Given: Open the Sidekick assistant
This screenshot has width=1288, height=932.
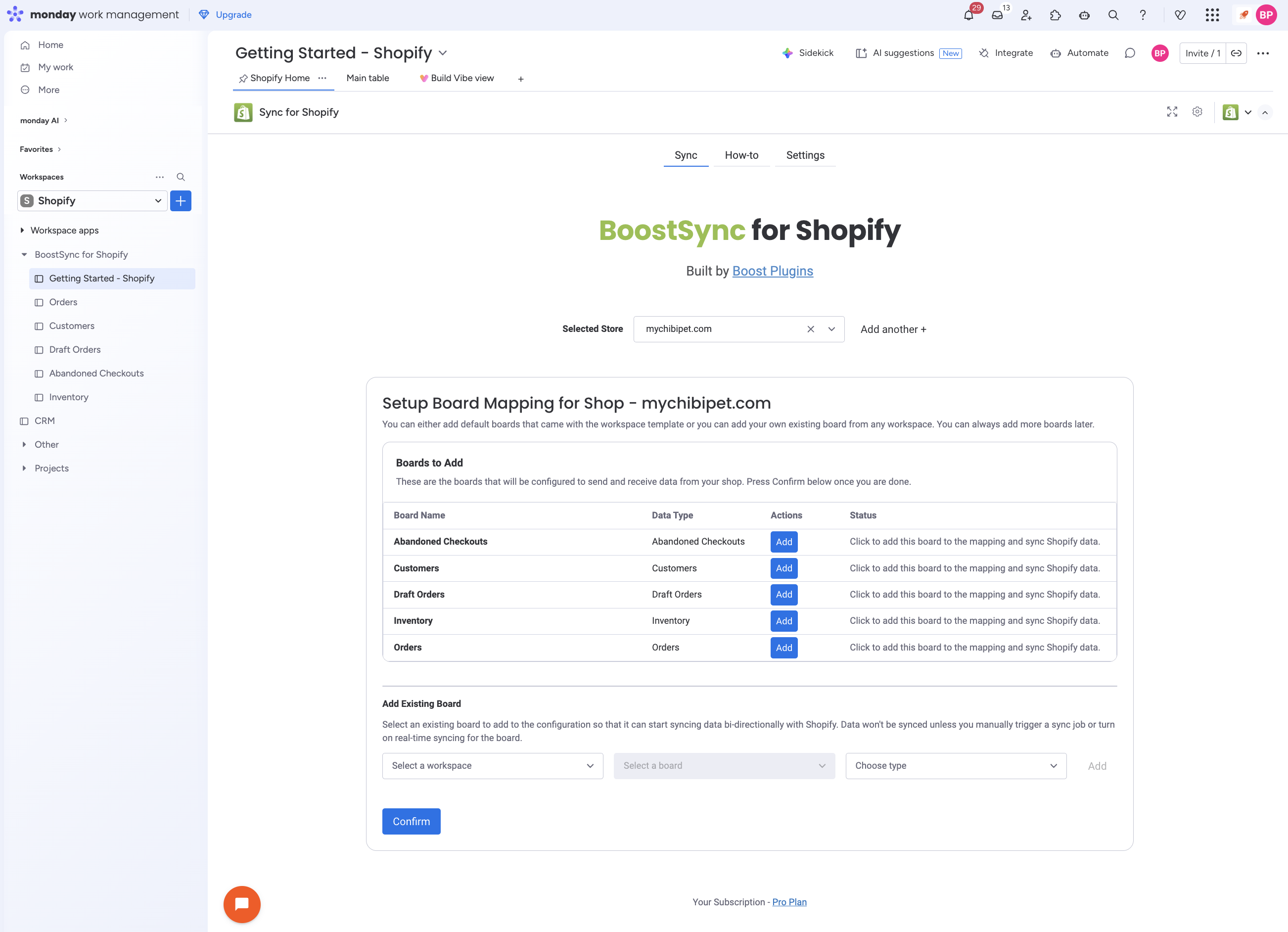Looking at the screenshot, I should click(x=808, y=53).
